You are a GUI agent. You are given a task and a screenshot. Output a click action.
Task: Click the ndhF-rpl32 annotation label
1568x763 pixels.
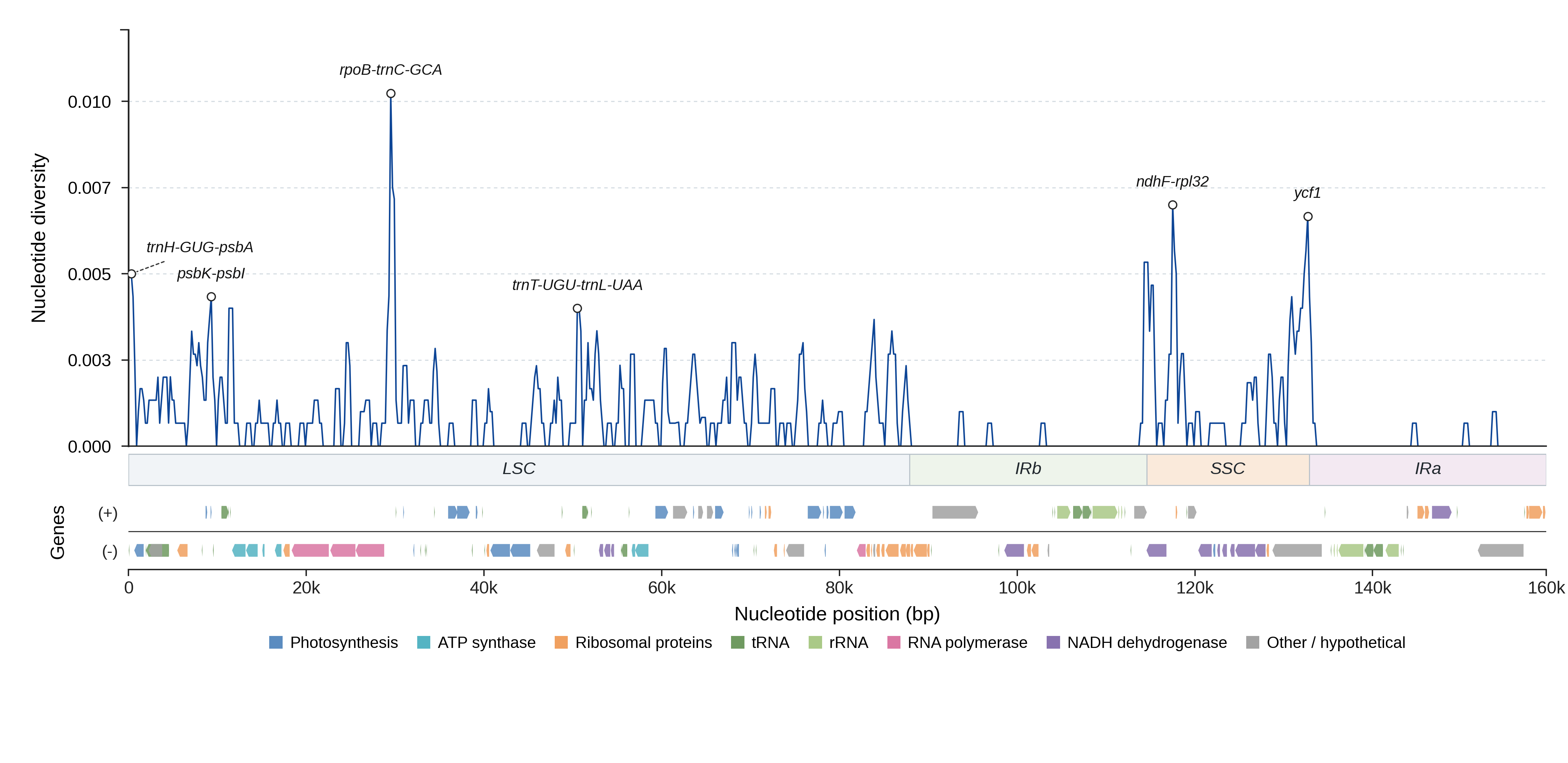[x=1172, y=181]
